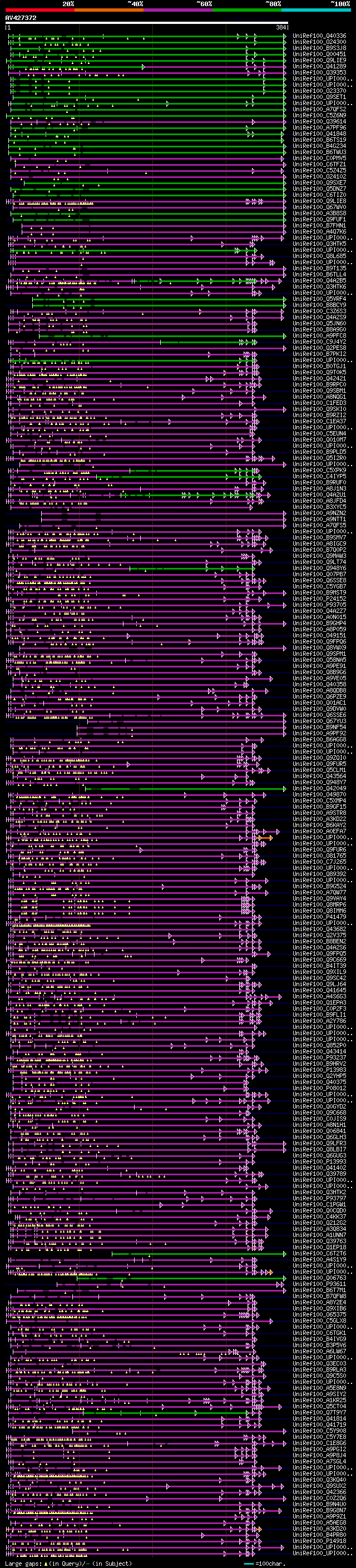Select the UniRef100_B6T7M1 alignment label
356x1568 pixels.
[x=319, y=1290]
